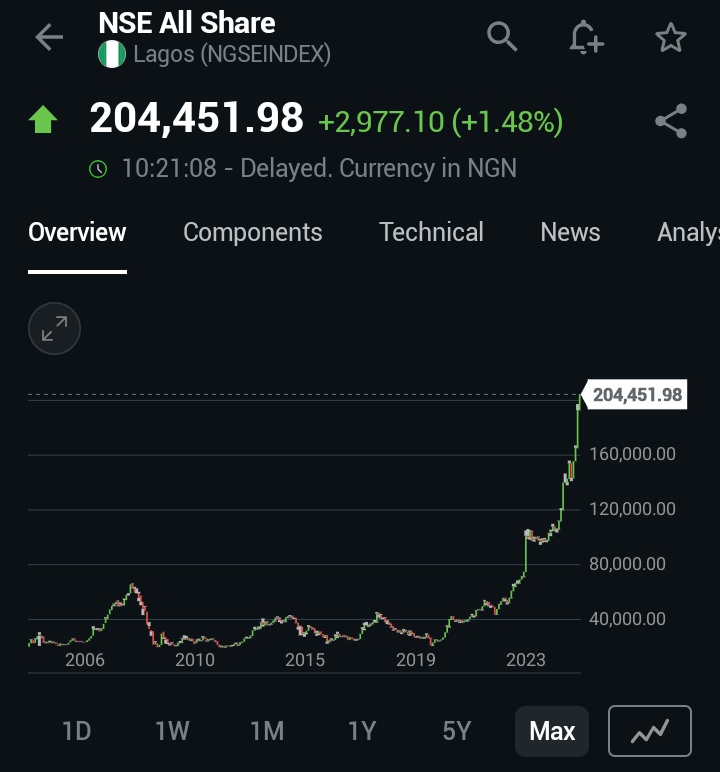Tap the large 204,451.98 price value
This screenshot has height=772, width=720.
[x=196, y=119]
